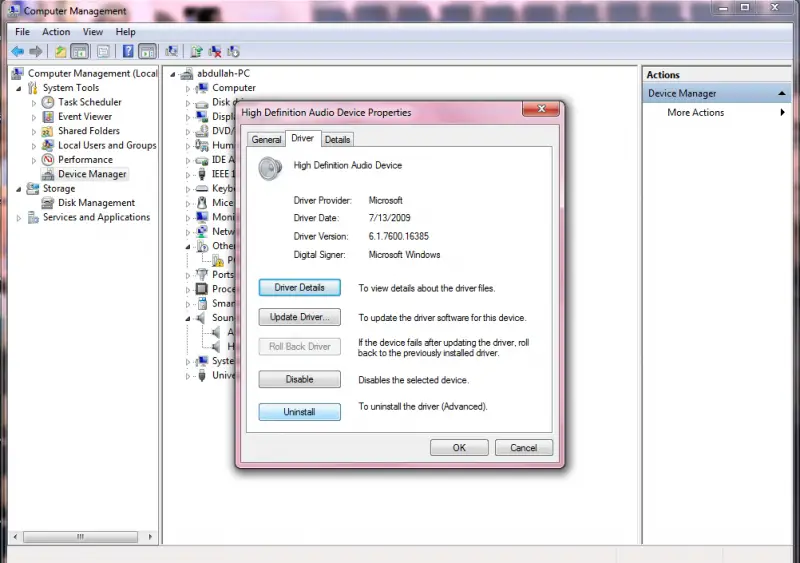800x563 pixels.
Task: Click the Uninstall button
Action: click(x=299, y=412)
